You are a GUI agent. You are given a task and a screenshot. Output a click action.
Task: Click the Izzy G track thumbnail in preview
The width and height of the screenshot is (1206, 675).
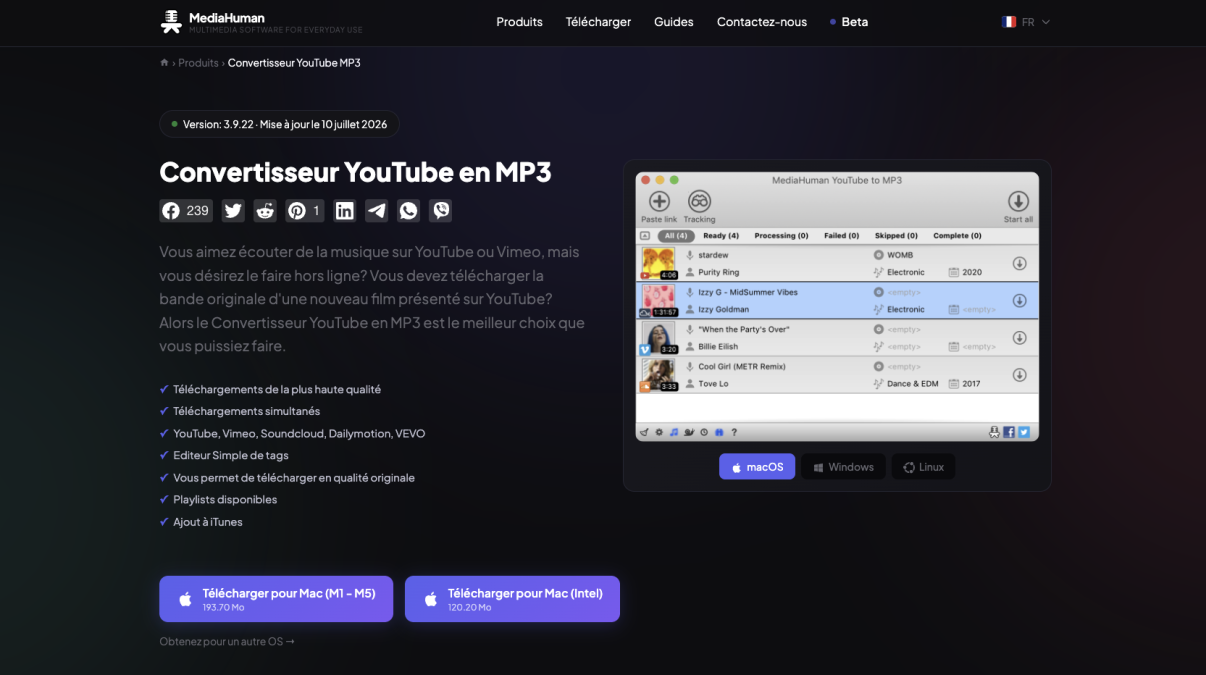click(658, 301)
